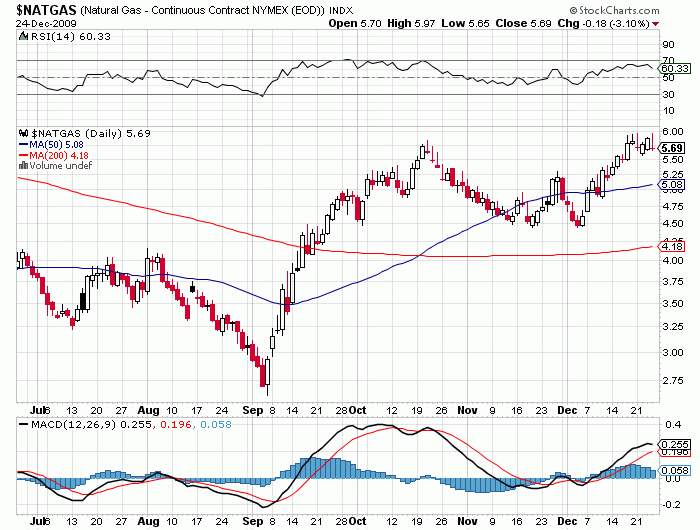The height and width of the screenshot is (530, 700).
Task: Click the red MA(200) legend line marker
Action: (24, 155)
